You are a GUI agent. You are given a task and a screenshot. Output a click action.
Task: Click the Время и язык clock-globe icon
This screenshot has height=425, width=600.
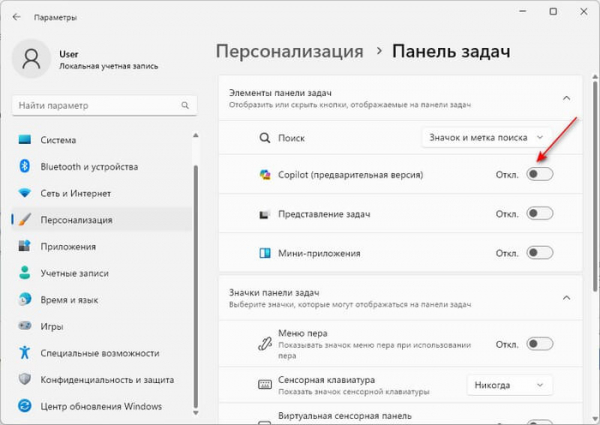pos(25,300)
